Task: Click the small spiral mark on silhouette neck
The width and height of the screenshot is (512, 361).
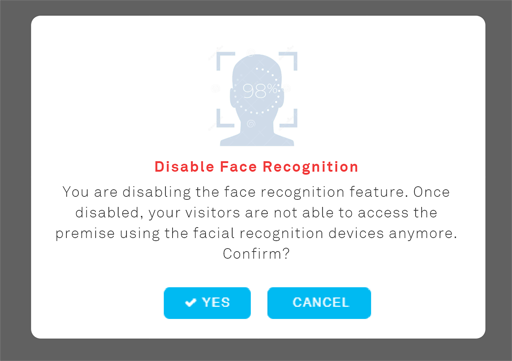Action: click(x=251, y=124)
